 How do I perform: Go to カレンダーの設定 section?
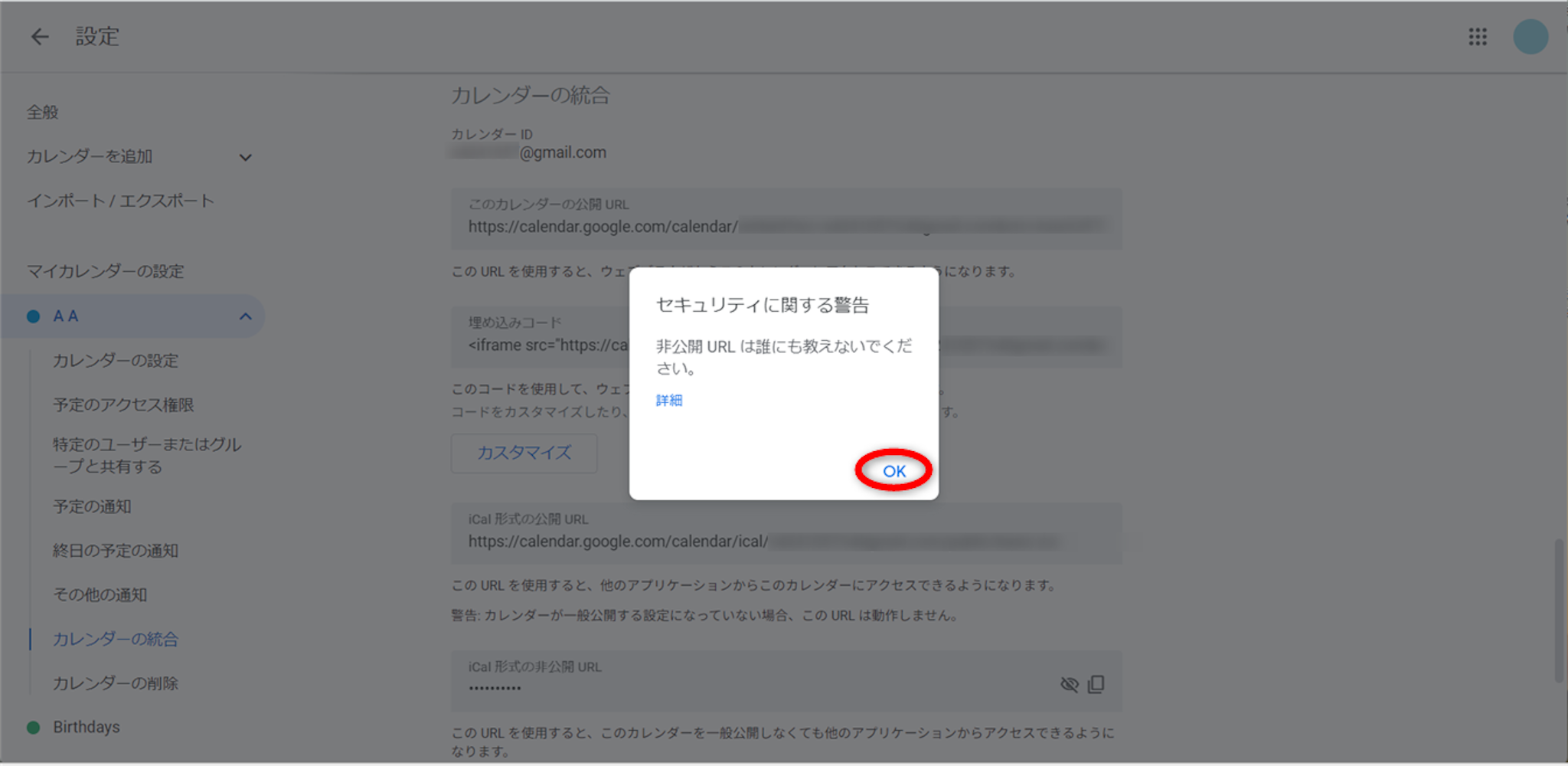pos(115,361)
